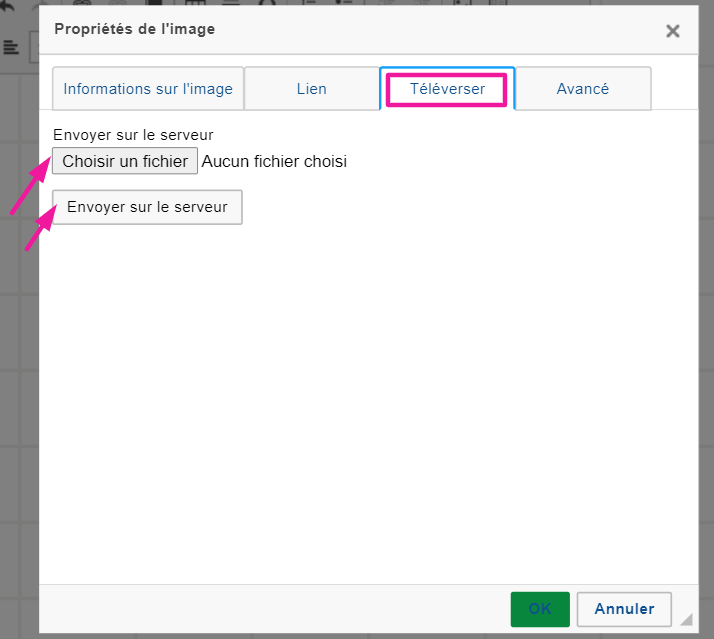Go to the Avancé tab
This screenshot has width=714, height=639.
pyautogui.click(x=583, y=89)
